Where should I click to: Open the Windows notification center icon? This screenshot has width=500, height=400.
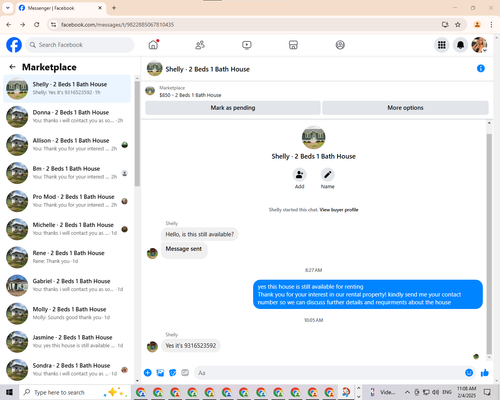[x=487, y=392]
